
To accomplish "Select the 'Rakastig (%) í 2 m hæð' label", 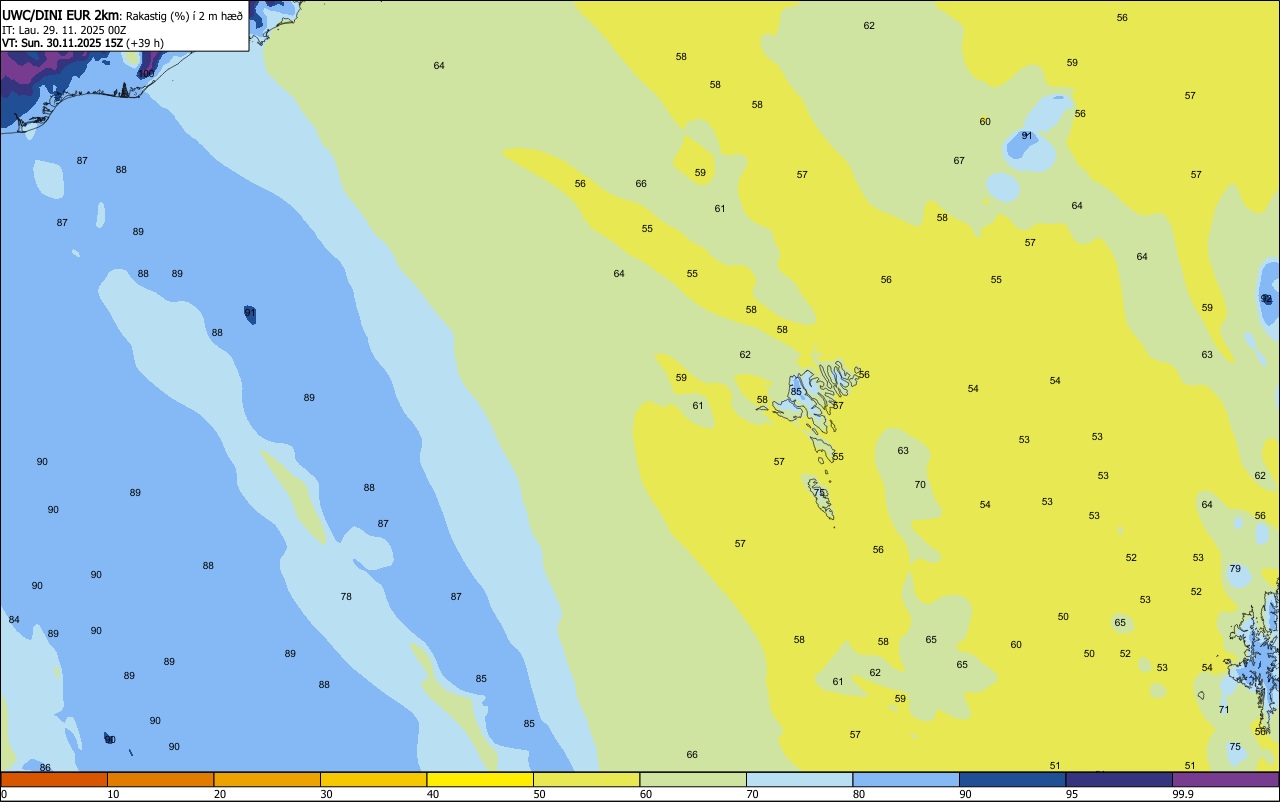I will pos(184,16).
